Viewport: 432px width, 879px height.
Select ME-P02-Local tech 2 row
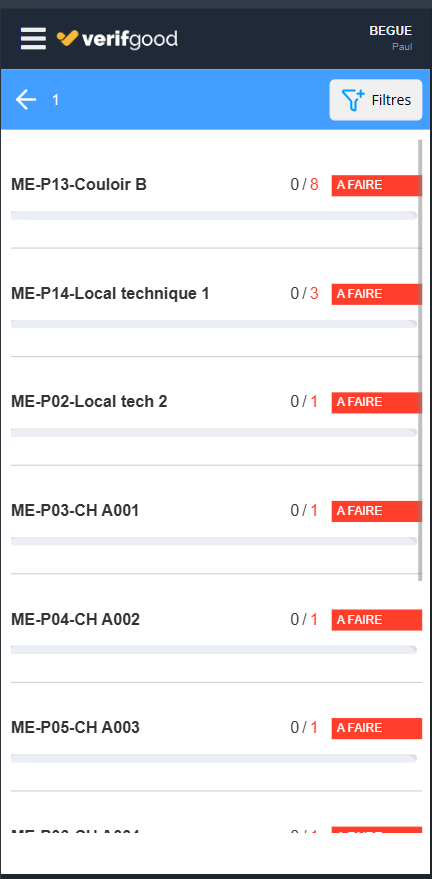[x=216, y=411]
